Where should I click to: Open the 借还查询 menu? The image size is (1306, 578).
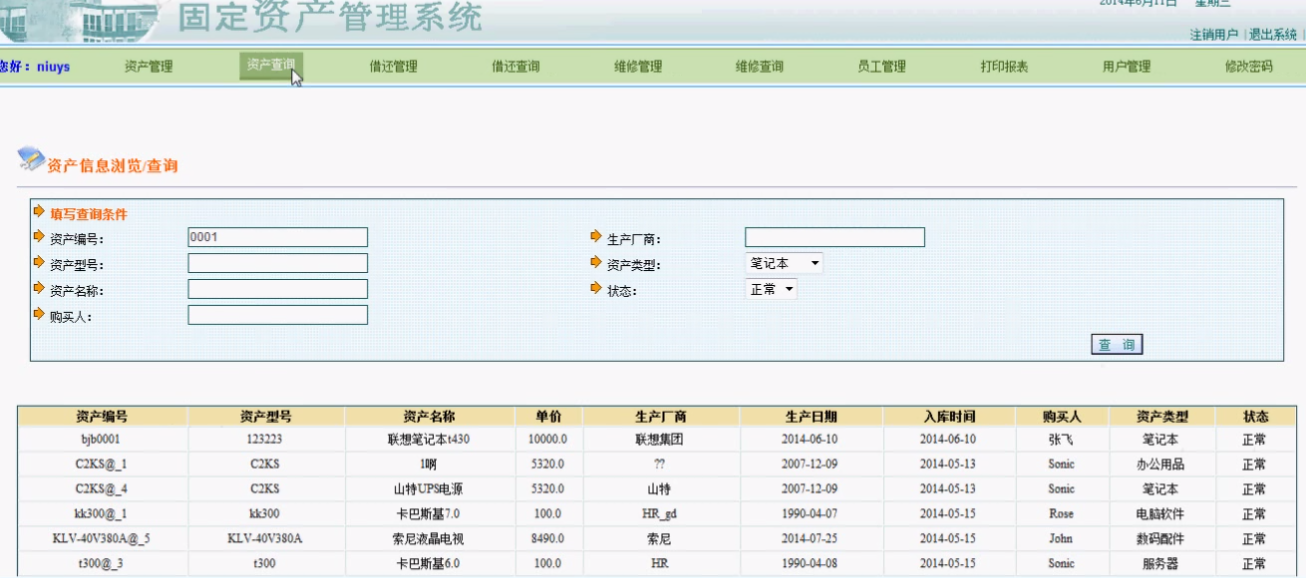[515, 67]
